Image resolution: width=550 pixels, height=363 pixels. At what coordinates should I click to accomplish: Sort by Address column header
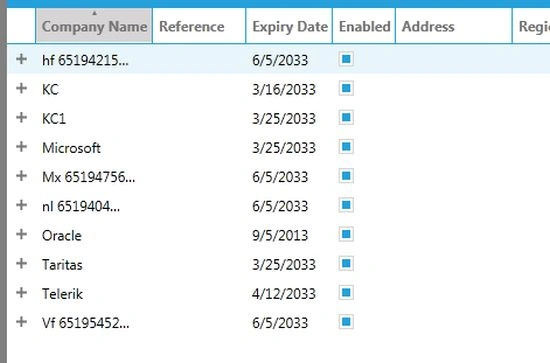click(454, 26)
